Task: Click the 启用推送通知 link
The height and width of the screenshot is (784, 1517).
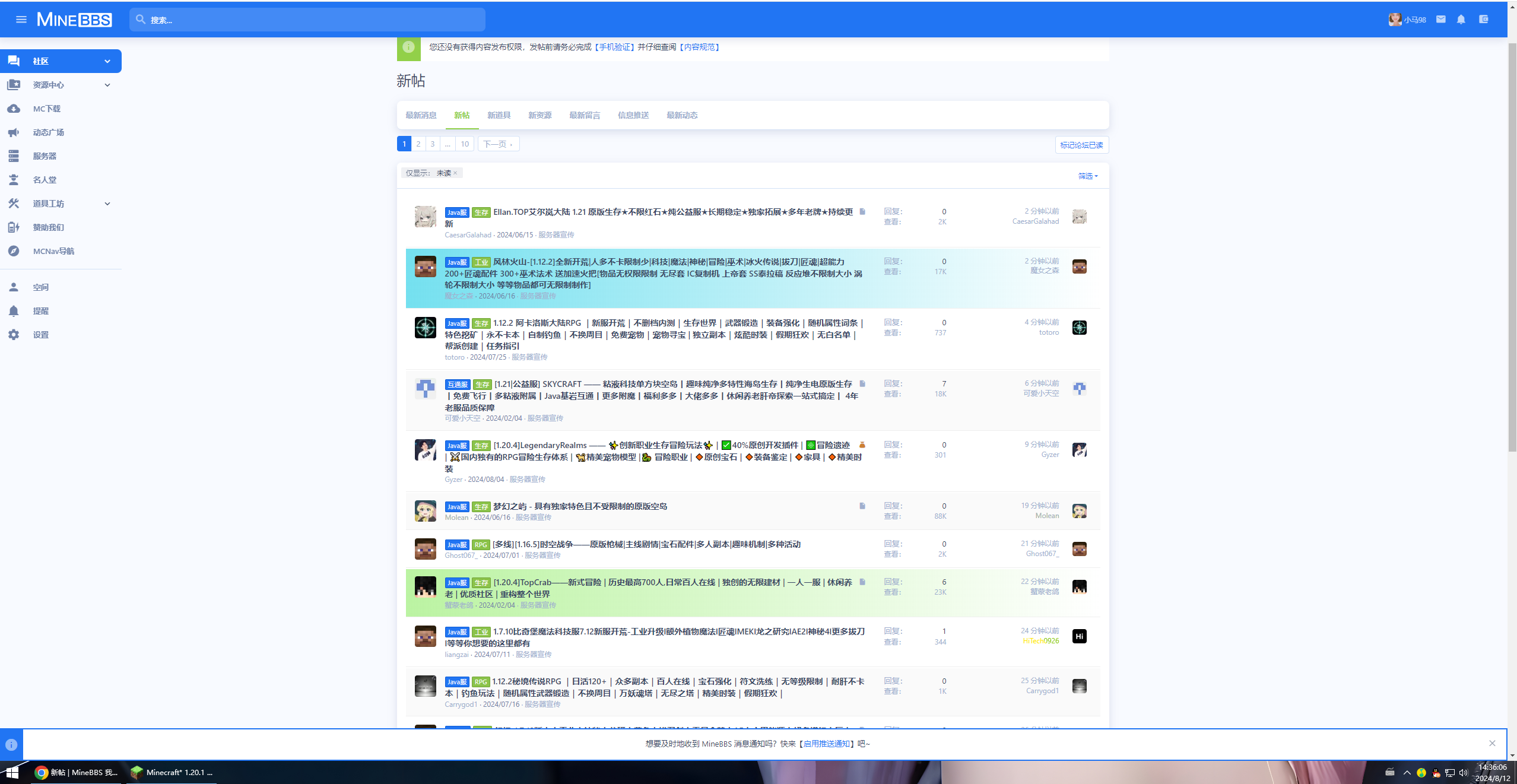Action: (x=826, y=744)
